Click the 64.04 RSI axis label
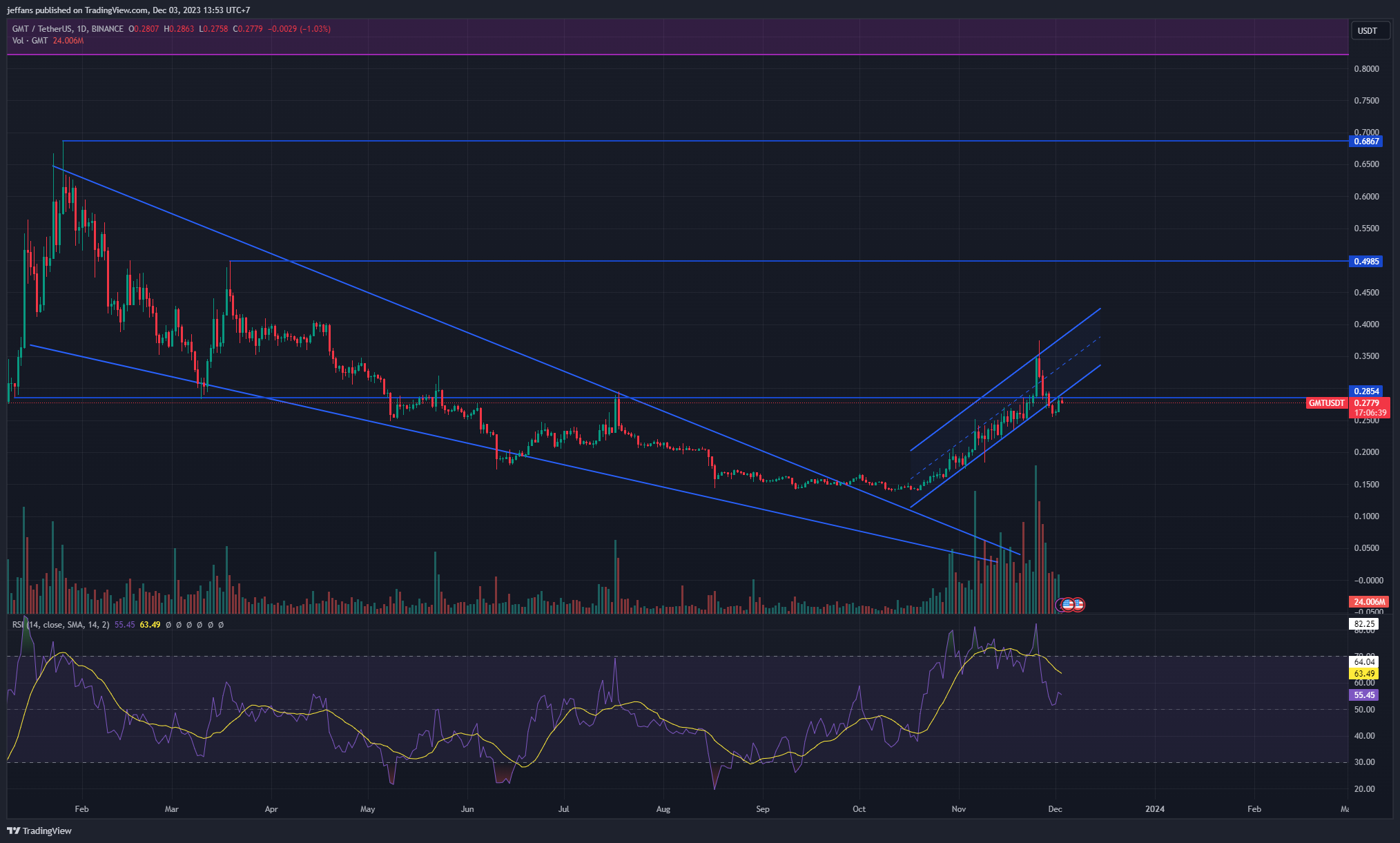1400x843 pixels. click(1364, 662)
